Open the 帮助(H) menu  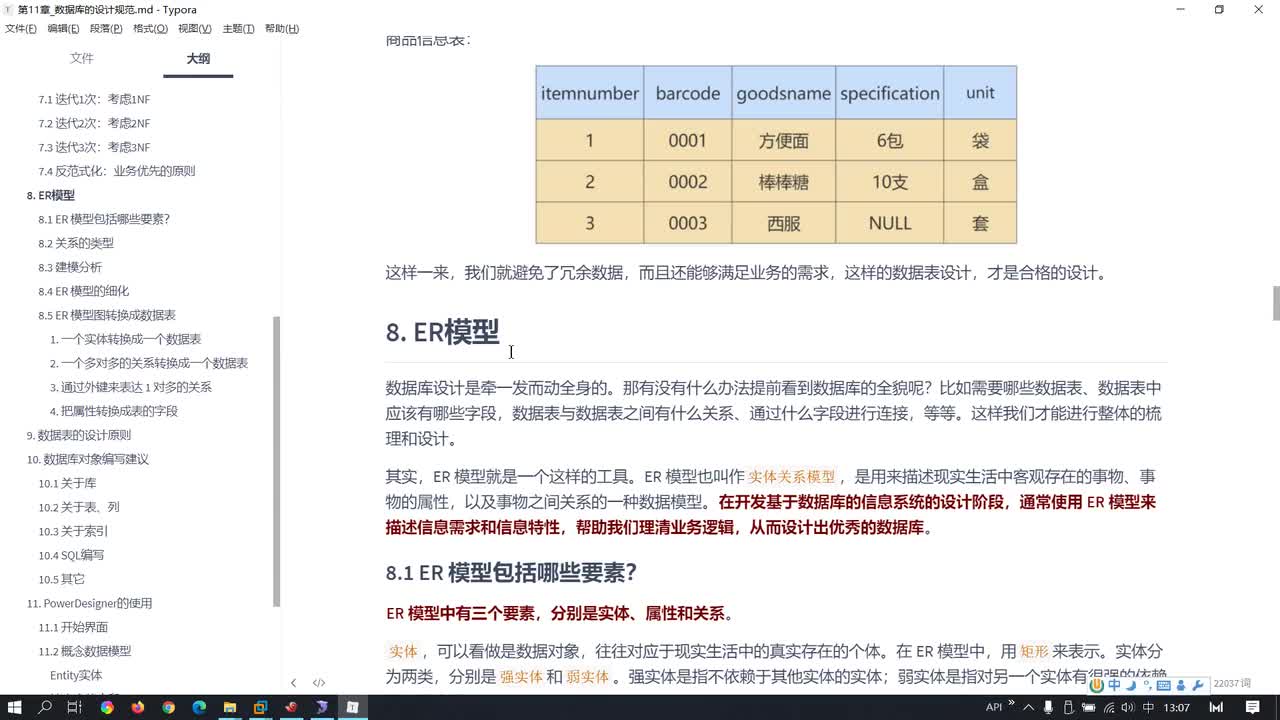(x=282, y=29)
